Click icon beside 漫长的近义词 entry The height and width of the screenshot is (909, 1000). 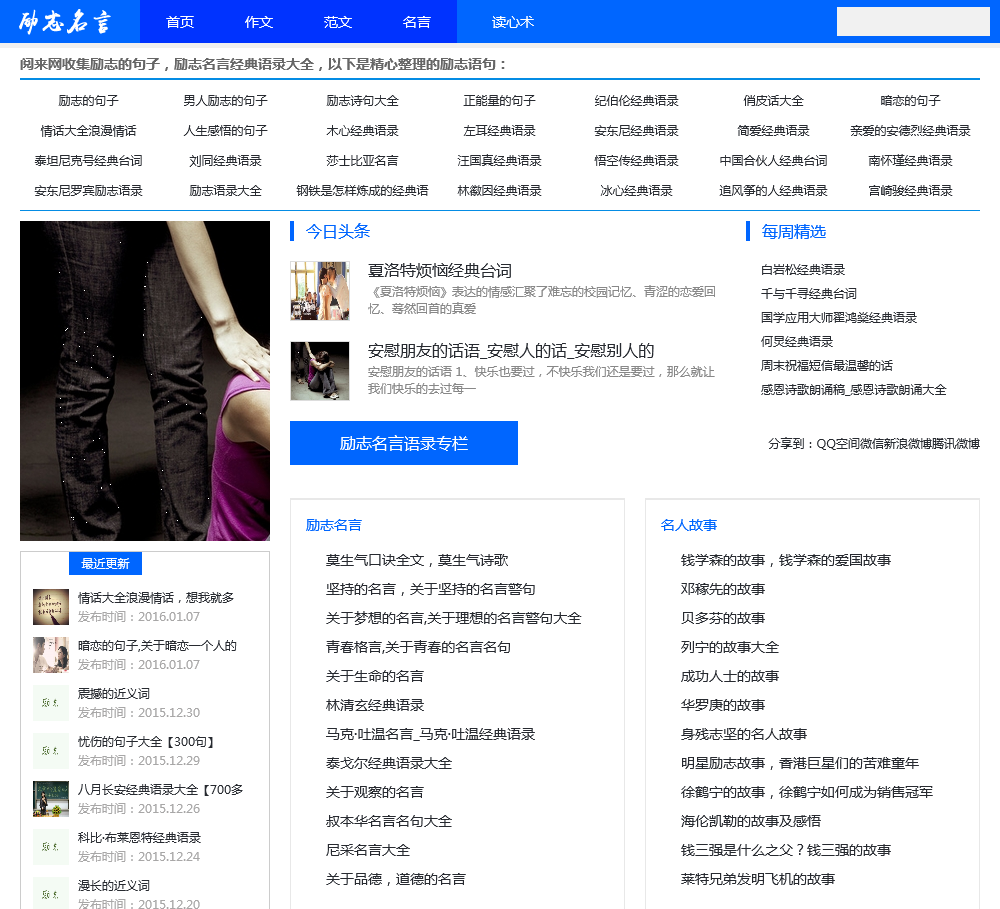tap(51, 893)
